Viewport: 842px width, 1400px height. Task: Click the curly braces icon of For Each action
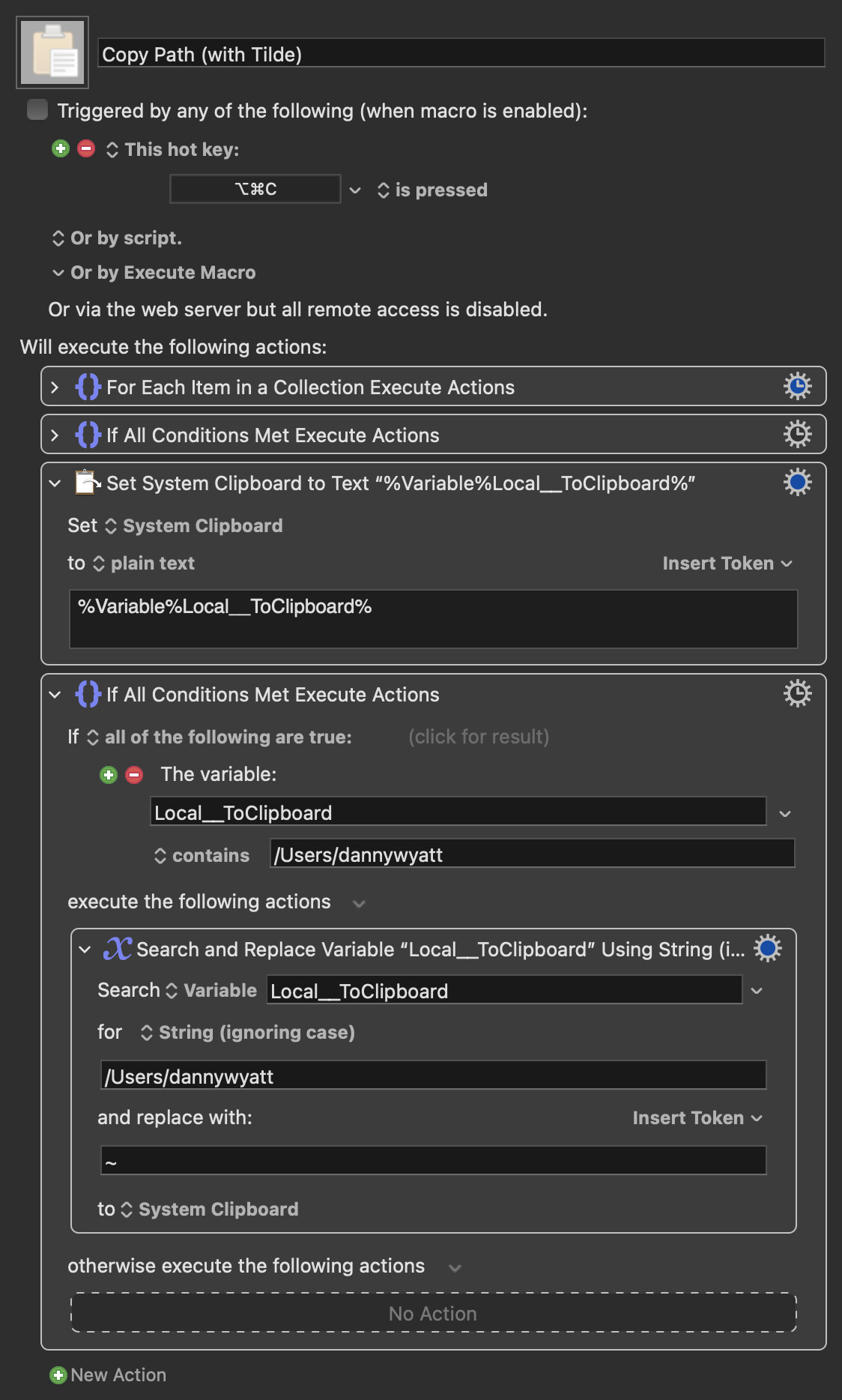coord(88,387)
